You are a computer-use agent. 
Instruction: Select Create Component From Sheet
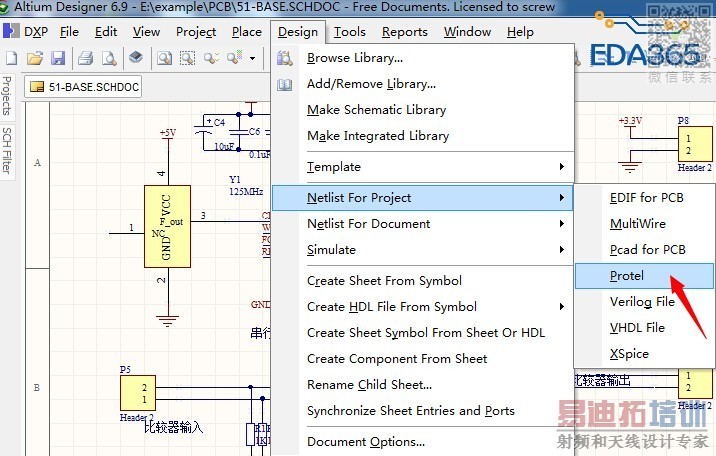422,359
